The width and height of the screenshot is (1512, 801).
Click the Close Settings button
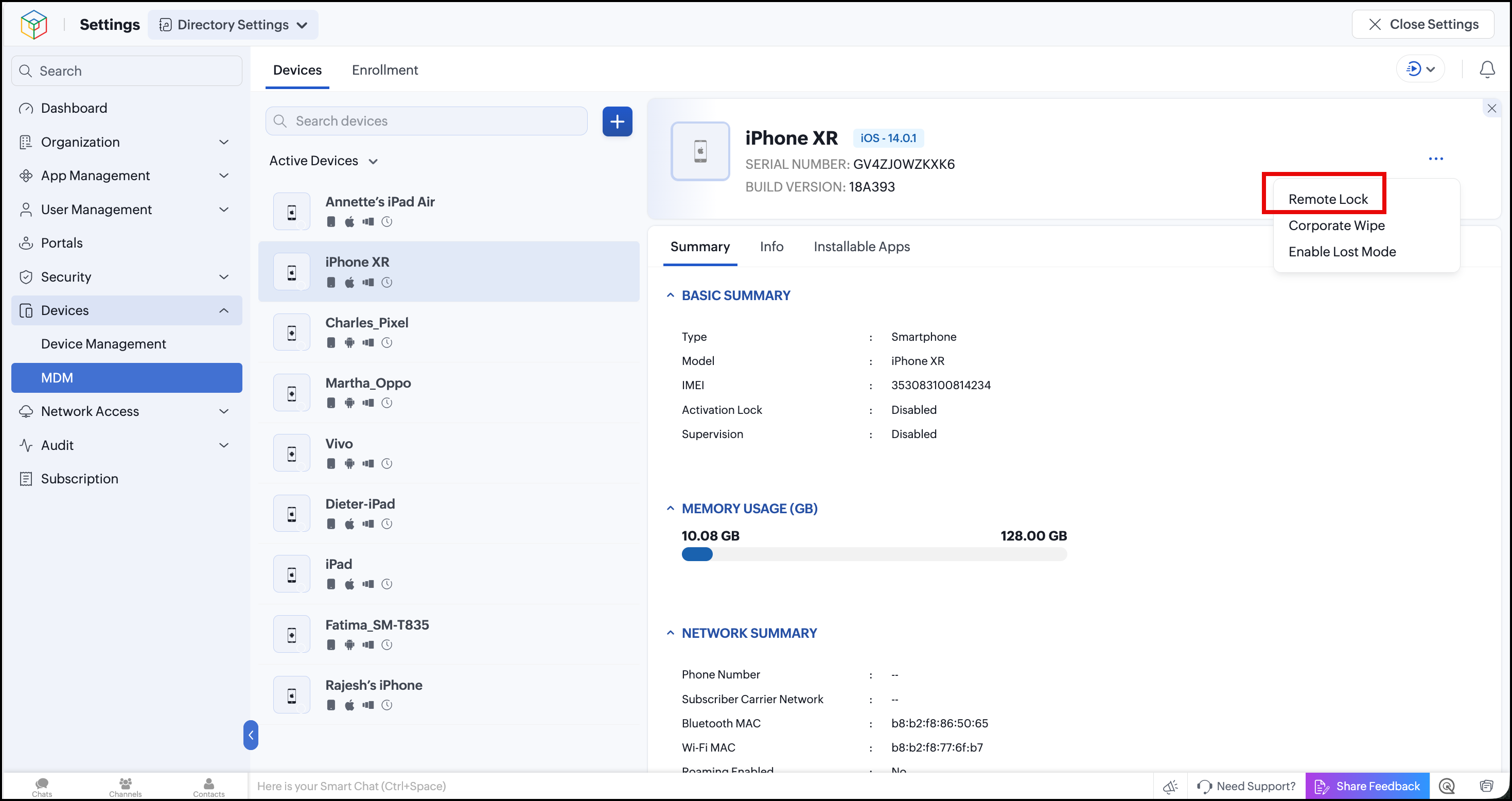[x=1423, y=24]
